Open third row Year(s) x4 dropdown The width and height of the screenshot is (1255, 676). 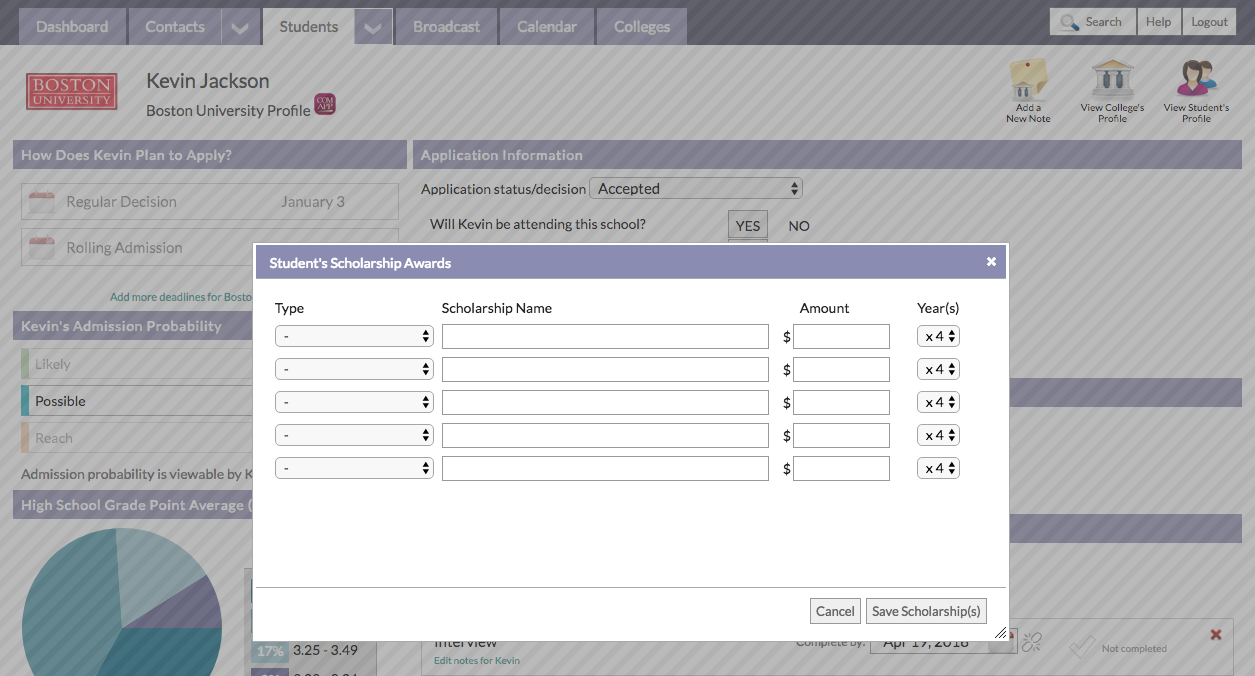(x=938, y=402)
